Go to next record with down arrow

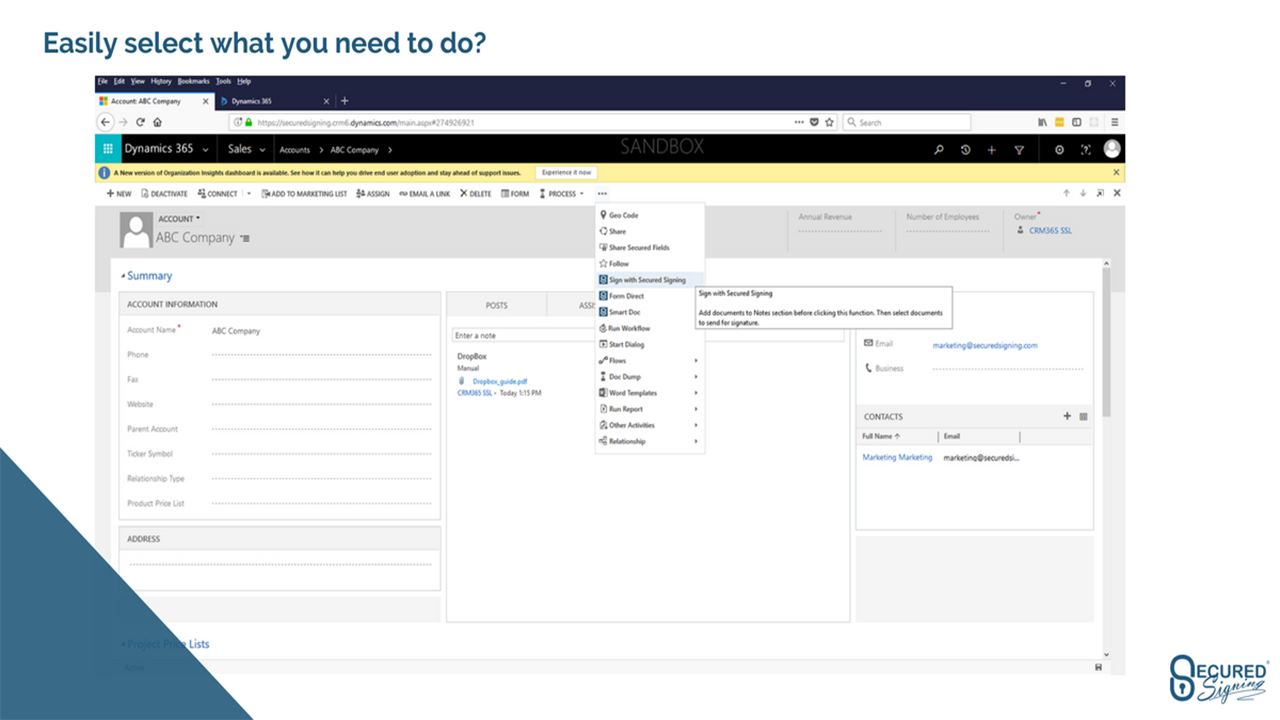pos(1083,193)
